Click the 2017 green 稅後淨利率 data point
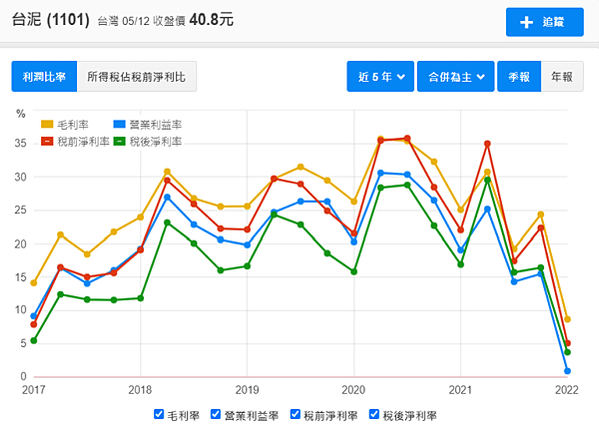Viewport: 599px width, 424px height. pos(34,340)
